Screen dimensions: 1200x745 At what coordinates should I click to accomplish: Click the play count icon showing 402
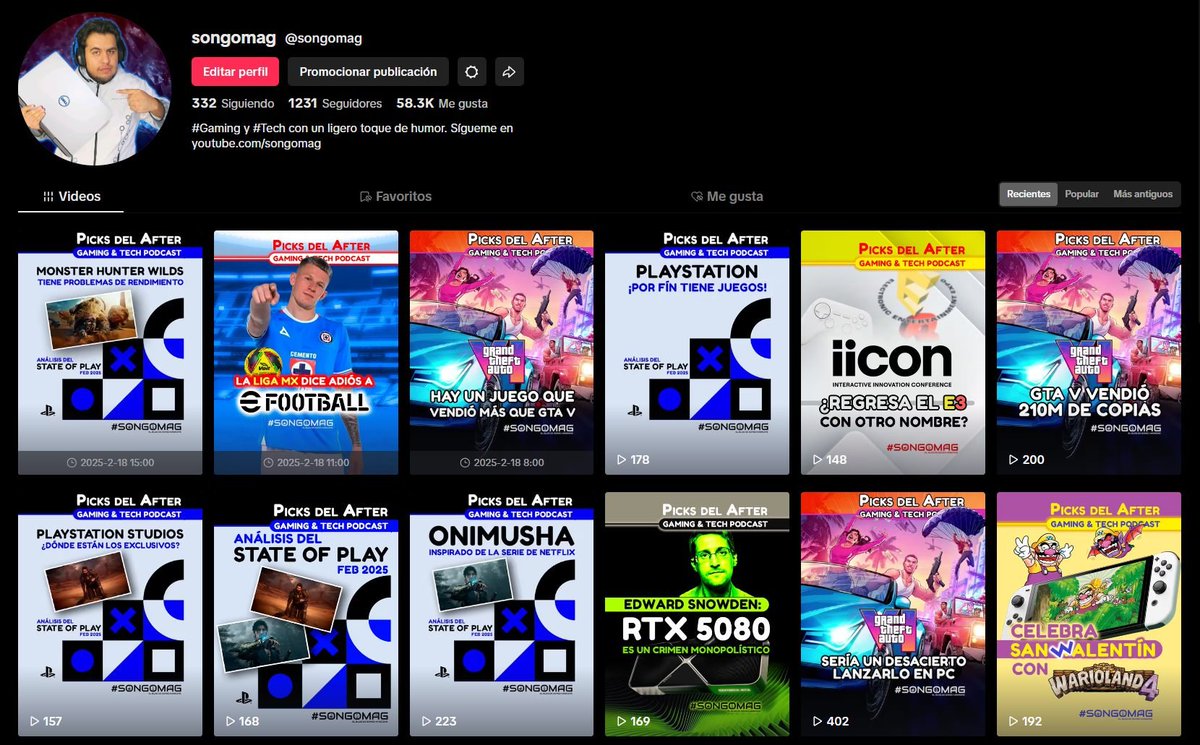pos(817,721)
